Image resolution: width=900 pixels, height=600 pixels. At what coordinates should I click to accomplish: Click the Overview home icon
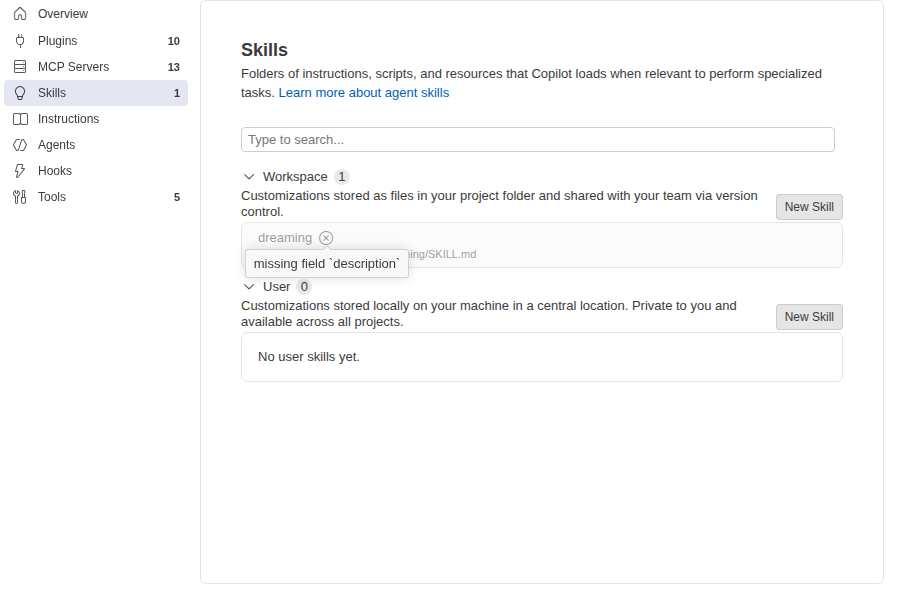click(20, 14)
